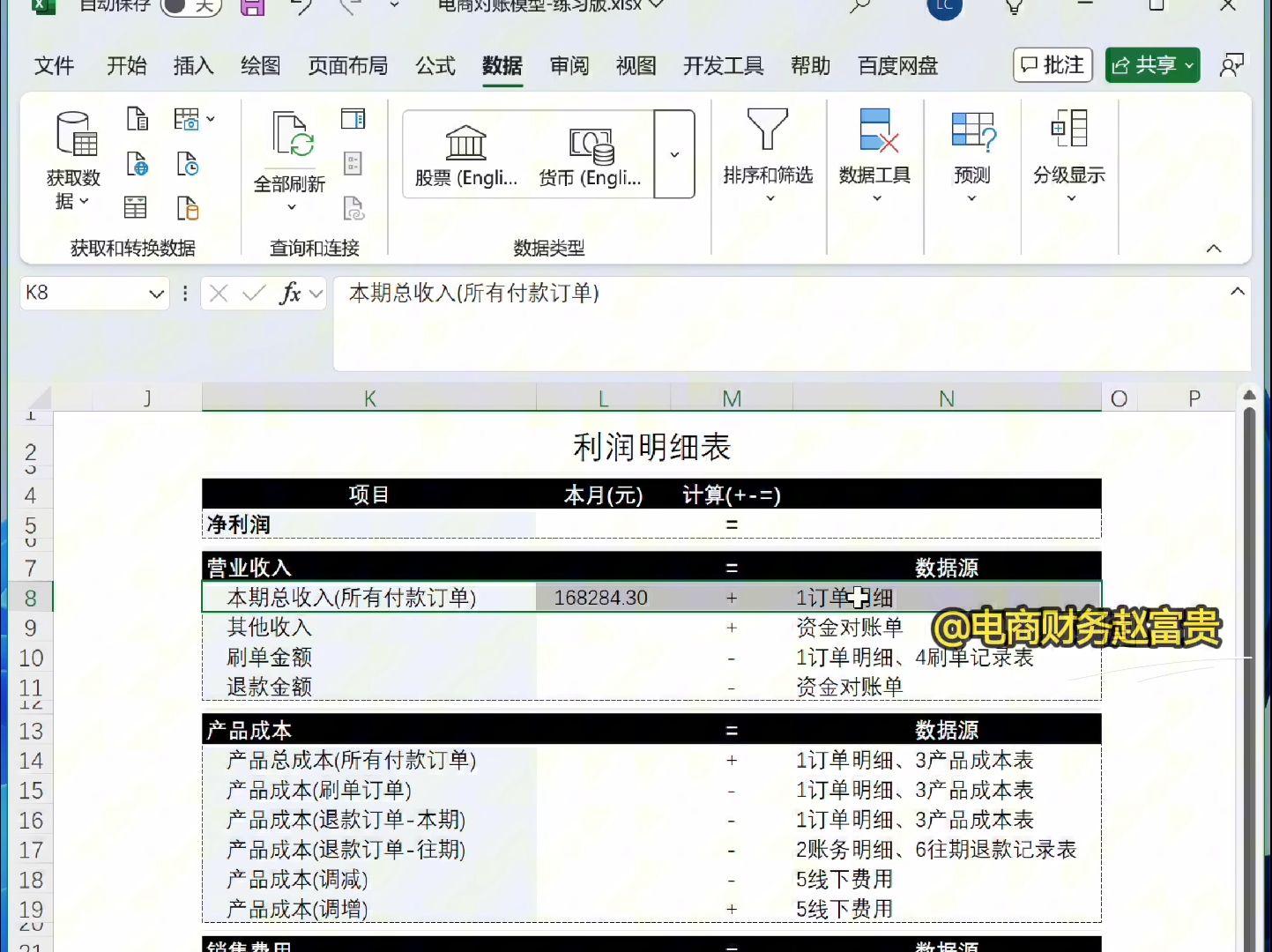Select the 净利润 cell
This screenshot has width=1272, height=952.
click(x=369, y=524)
